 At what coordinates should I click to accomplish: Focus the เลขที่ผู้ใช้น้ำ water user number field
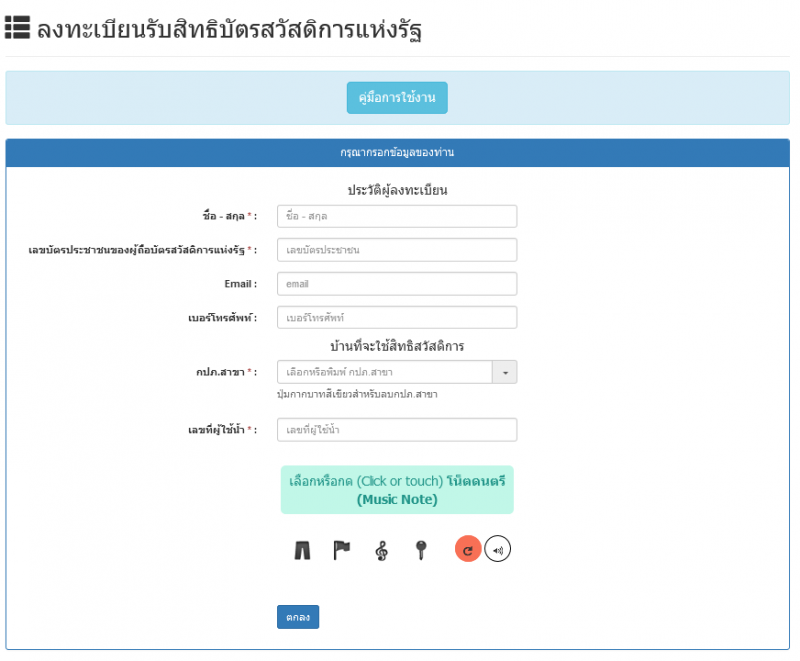[396, 430]
